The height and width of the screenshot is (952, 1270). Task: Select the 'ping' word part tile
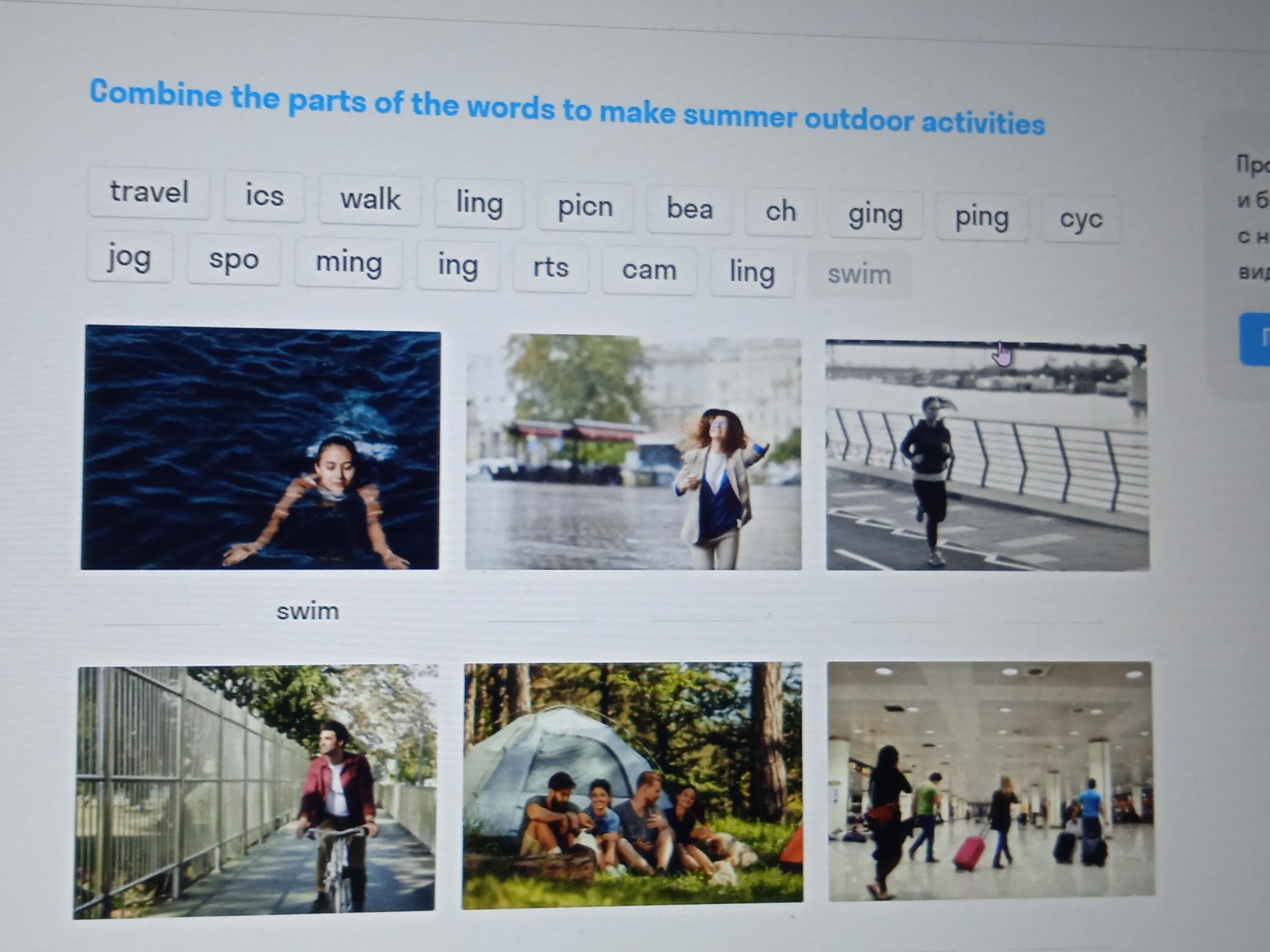click(981, 218)
